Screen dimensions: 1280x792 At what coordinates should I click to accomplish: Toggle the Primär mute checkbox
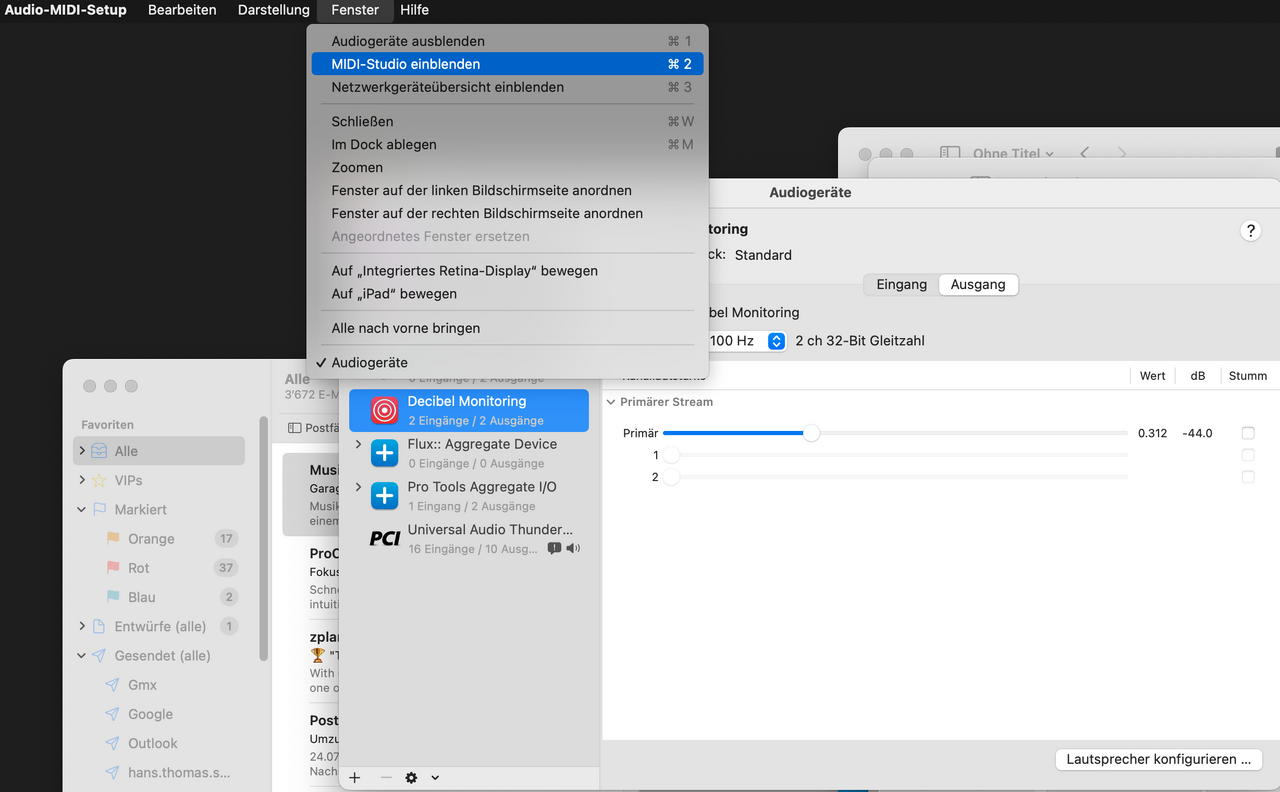[1248, 433]
